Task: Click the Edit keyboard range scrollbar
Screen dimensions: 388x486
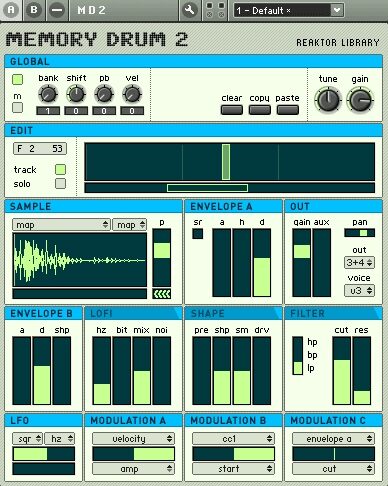Action: (207, 188)
